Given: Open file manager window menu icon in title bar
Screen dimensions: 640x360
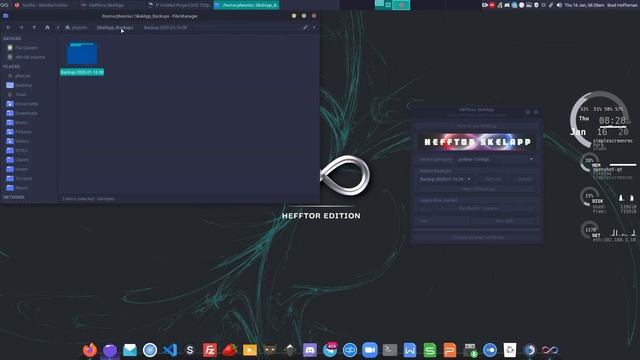Looking at the screenshot, I should (5, 16).
